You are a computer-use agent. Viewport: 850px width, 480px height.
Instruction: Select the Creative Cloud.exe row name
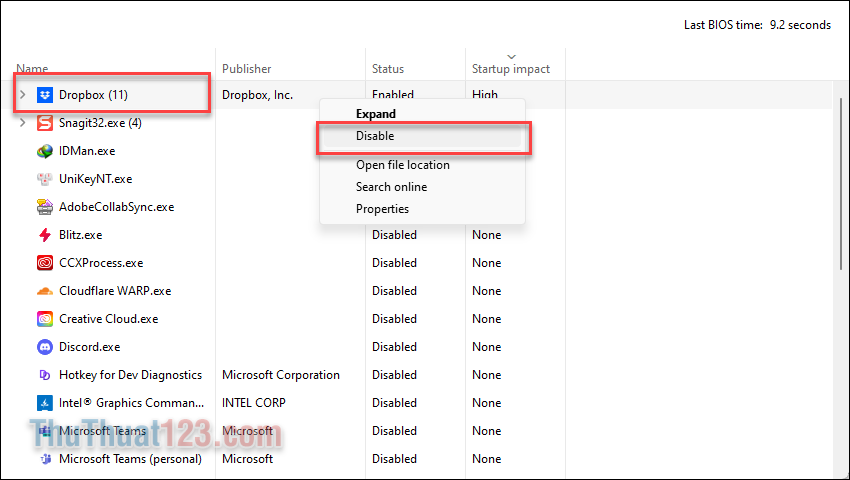pyautogui.click(x=108, y=319)
